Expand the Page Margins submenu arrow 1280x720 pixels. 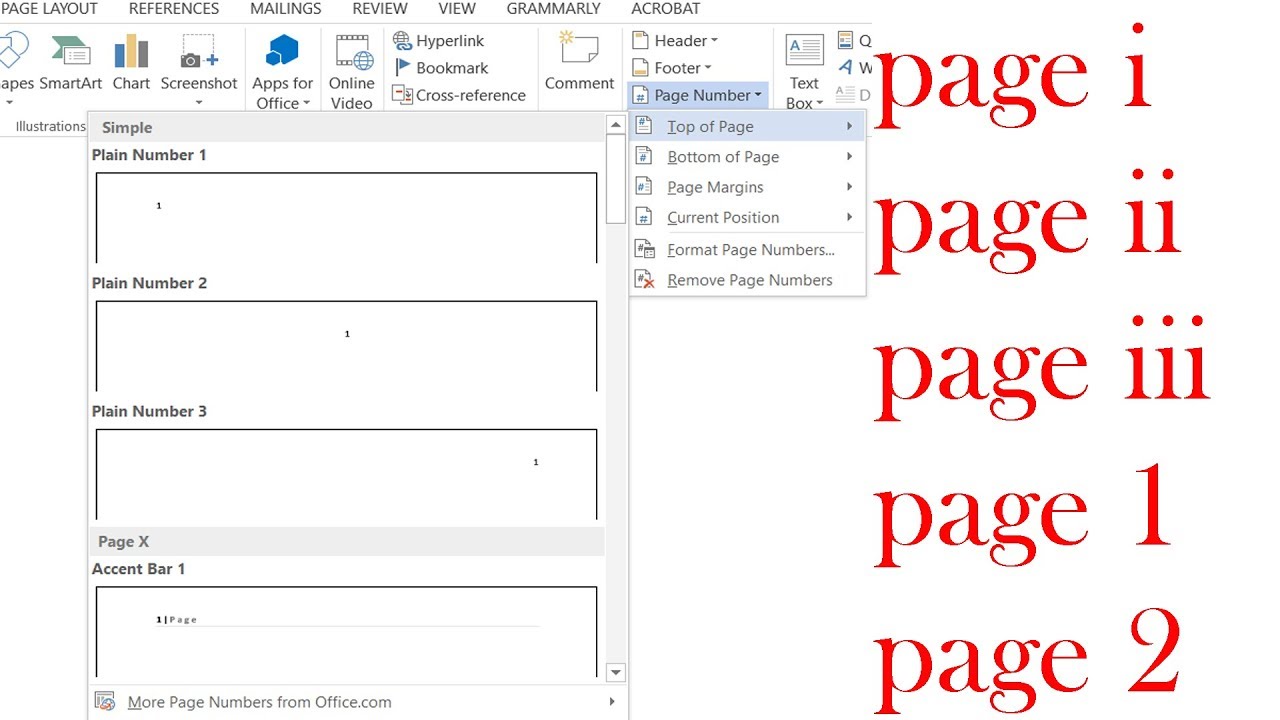pos(849,187)
